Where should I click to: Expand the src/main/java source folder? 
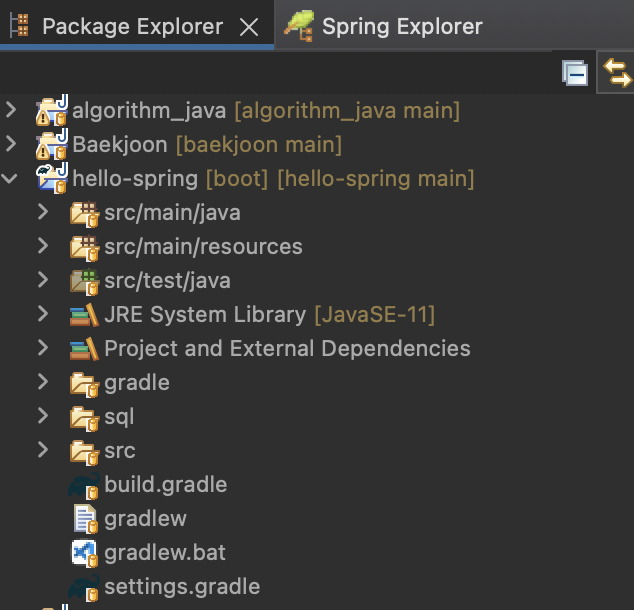point(43,211)
